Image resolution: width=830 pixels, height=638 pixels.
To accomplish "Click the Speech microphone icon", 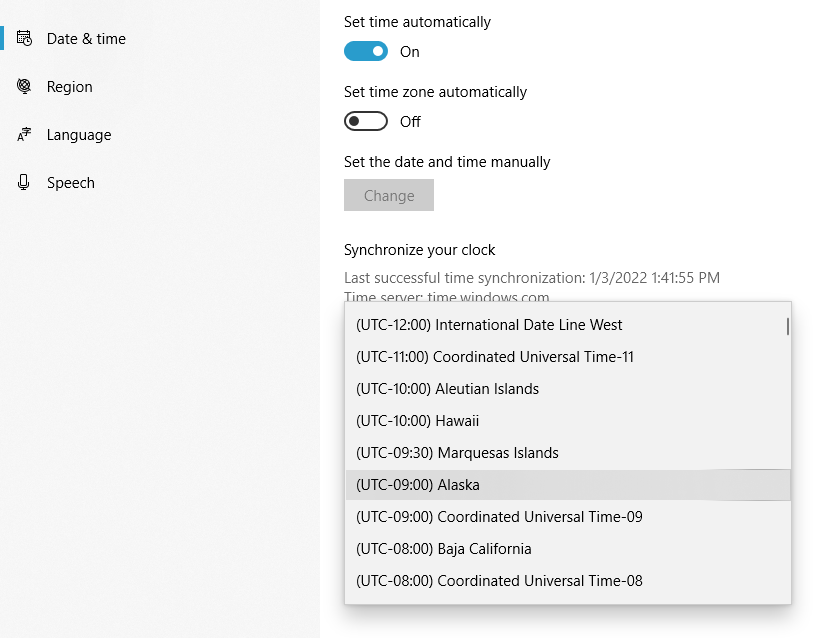I will (23, 182).
